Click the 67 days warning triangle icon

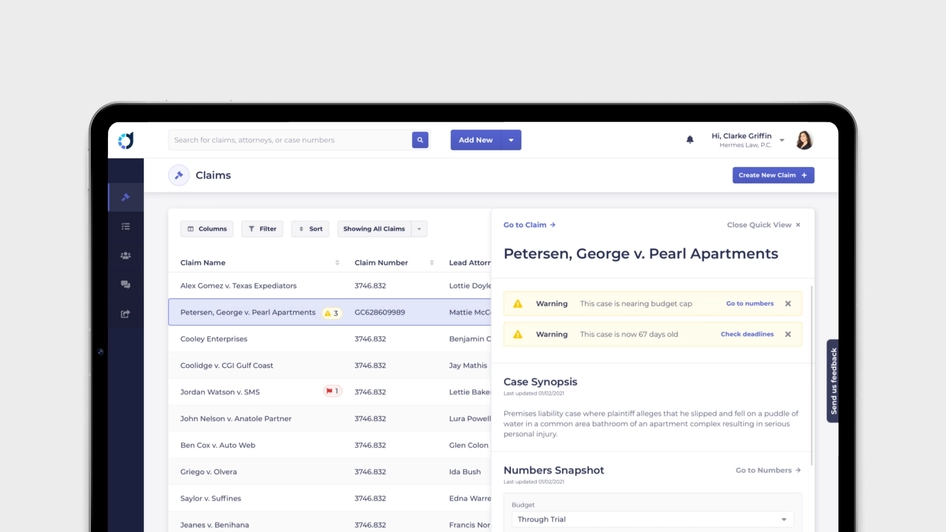pos(518,334)
